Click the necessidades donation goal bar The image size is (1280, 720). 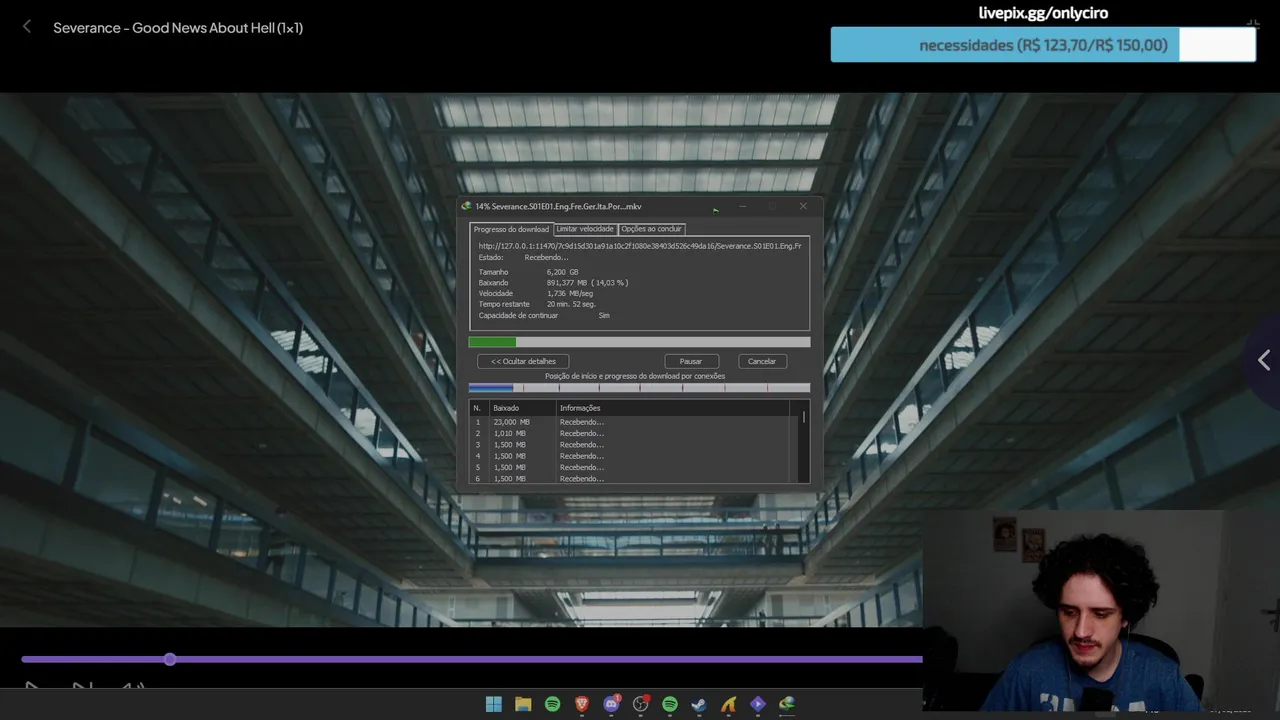coord(1043,45)
